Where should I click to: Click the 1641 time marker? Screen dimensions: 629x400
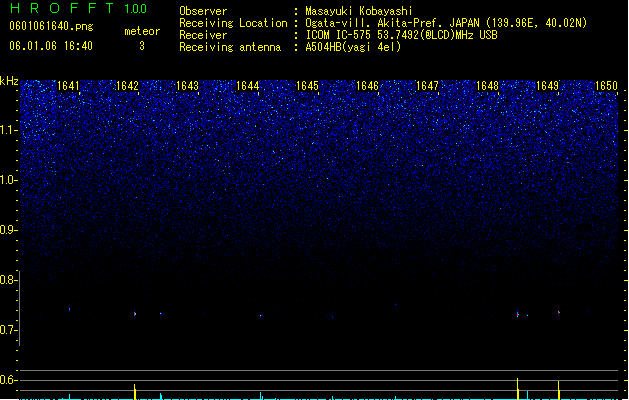(x=68, y=86)
